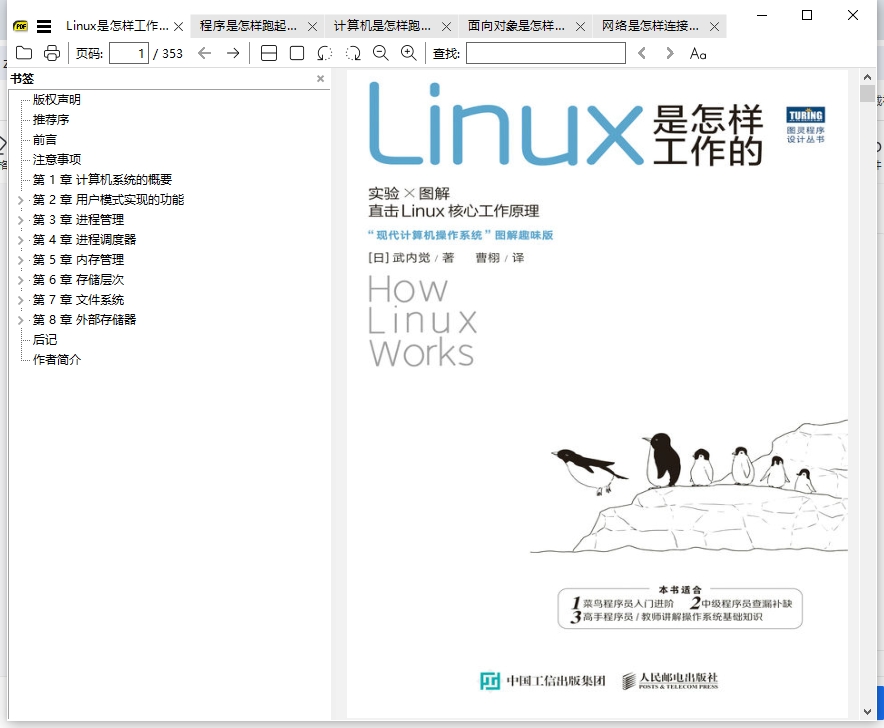Maximize the PDF viewer window
The height and width of the screenshot is (728, 884).
807,15
